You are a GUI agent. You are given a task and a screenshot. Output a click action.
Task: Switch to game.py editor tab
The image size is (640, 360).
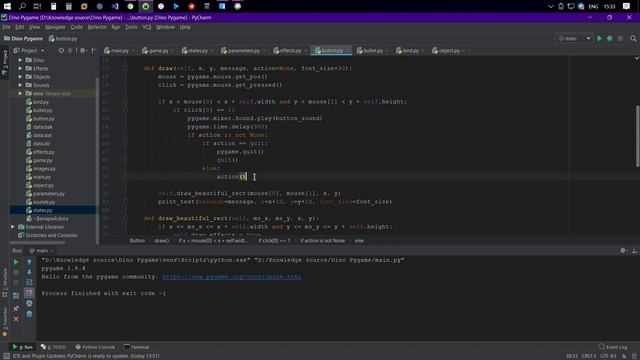point(158,51)
